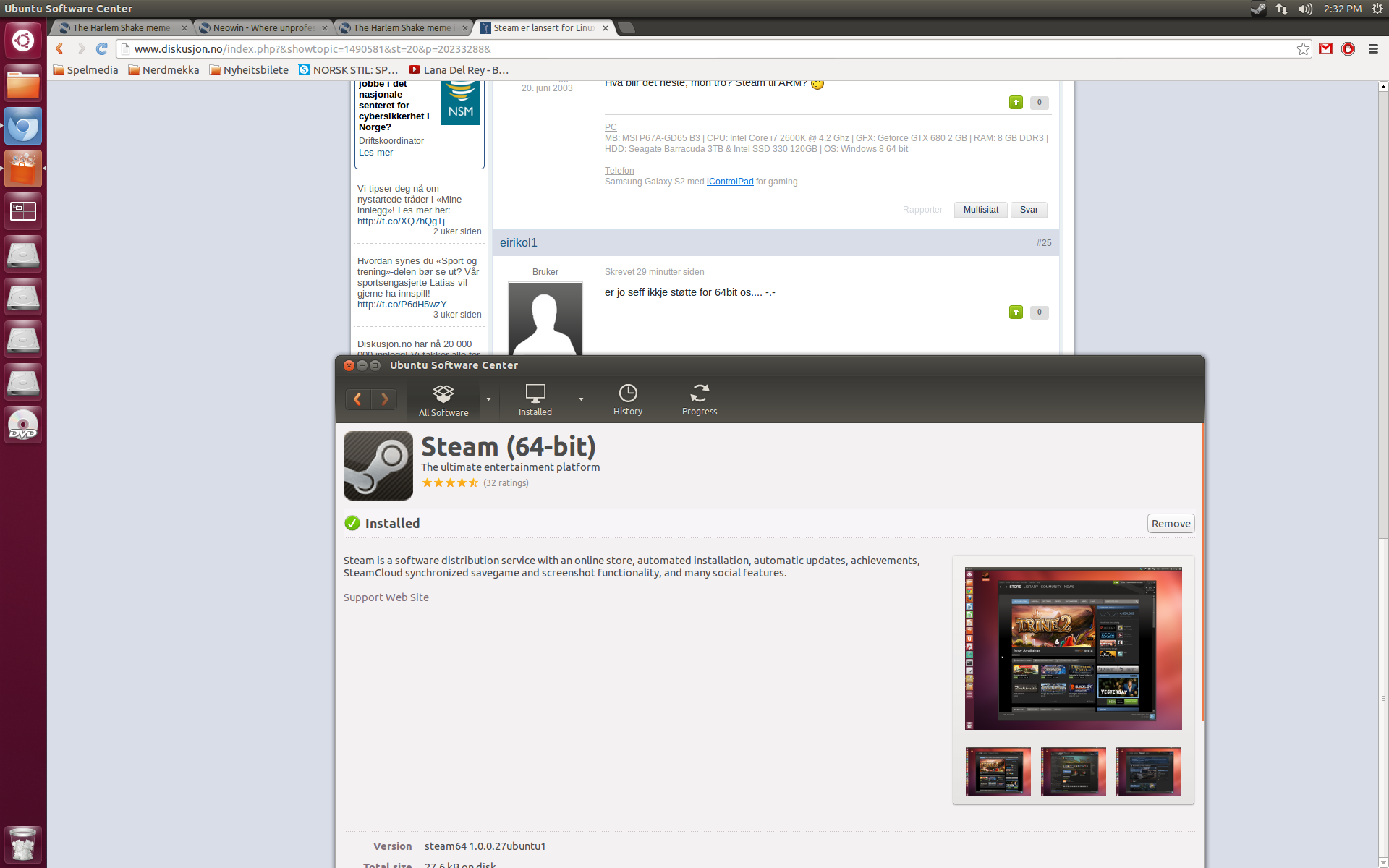Open NORSK STIL bookmark
The height and width of the screenshot is (868, 1389).
pos(349,70)
